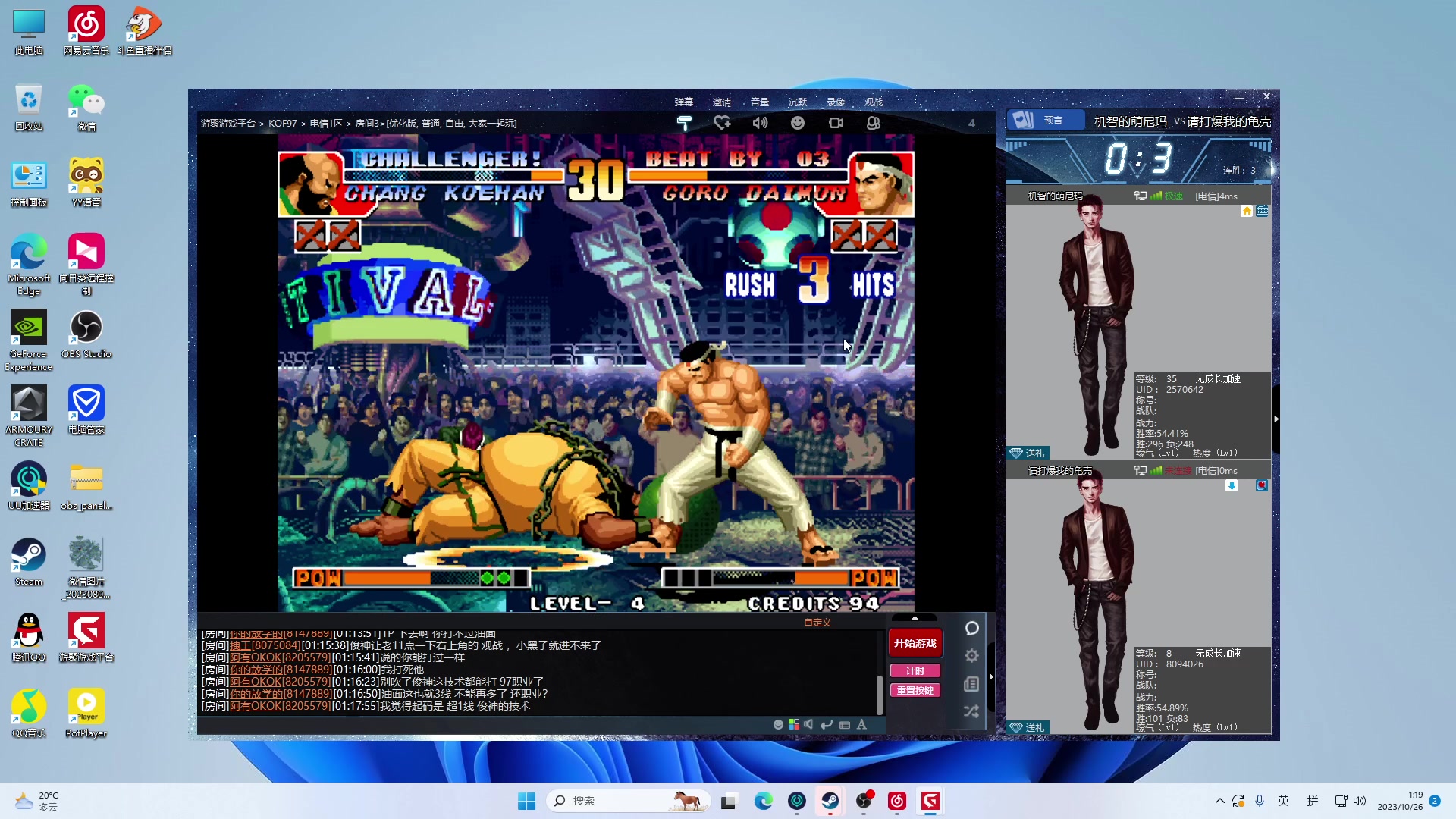Image resolution: width=1456 pixels, height=819 pixels.
Task: Click the 预言 prediction cards button
Action: 1044,121
